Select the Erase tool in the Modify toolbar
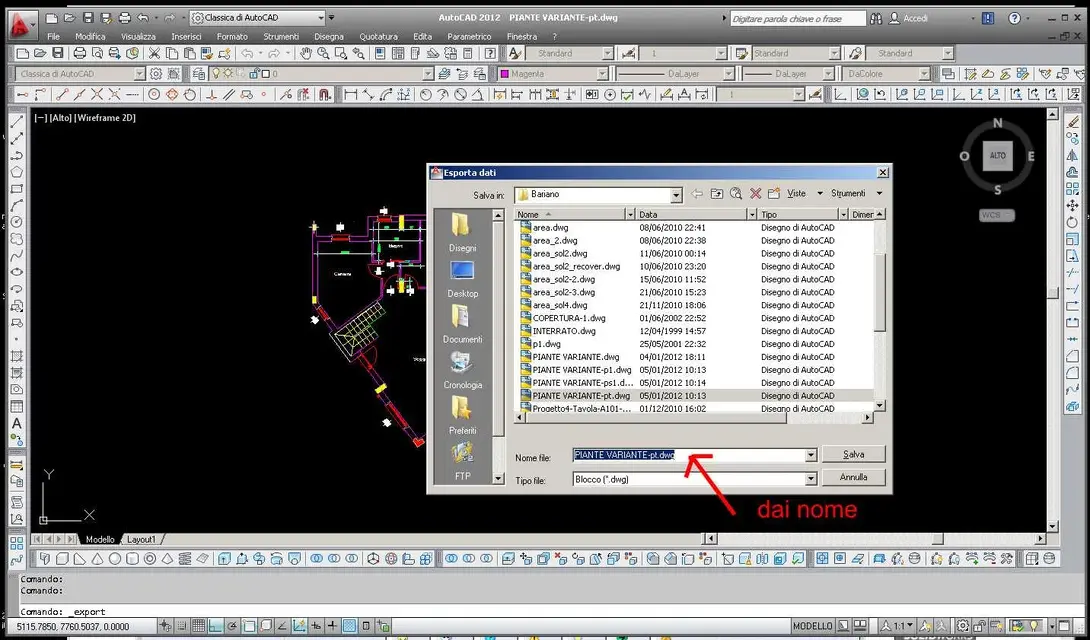This screenshot has width=1090, height=640. (x=1072, y=121)
